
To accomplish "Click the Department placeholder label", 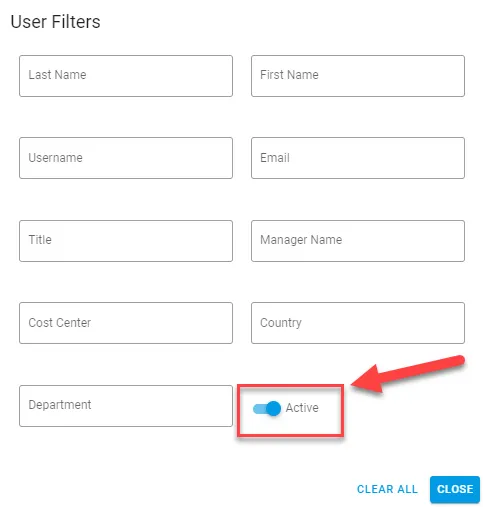I will pyautogui.click(x=60, y=405).
